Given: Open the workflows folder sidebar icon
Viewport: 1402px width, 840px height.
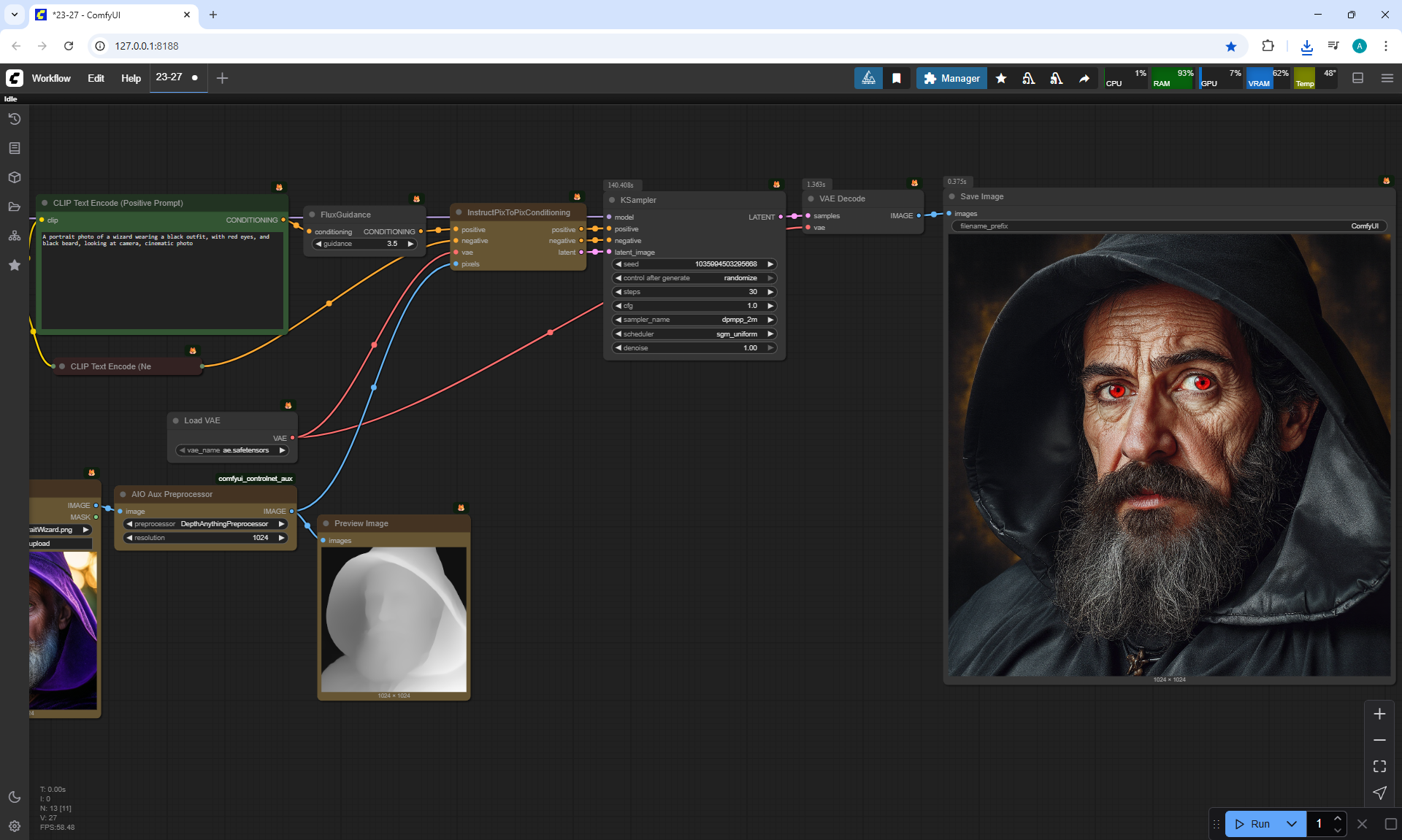Looking at the screenshot, I should point(15,207).
